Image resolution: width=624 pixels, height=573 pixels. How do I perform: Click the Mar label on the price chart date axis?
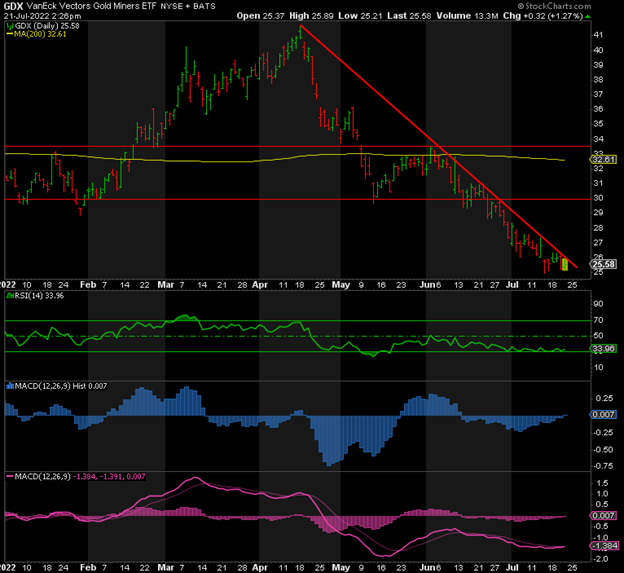click(x=166, y=285)
